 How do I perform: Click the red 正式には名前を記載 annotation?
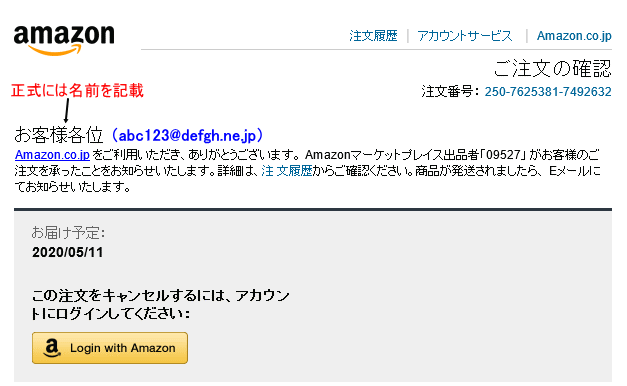(77, 90)
